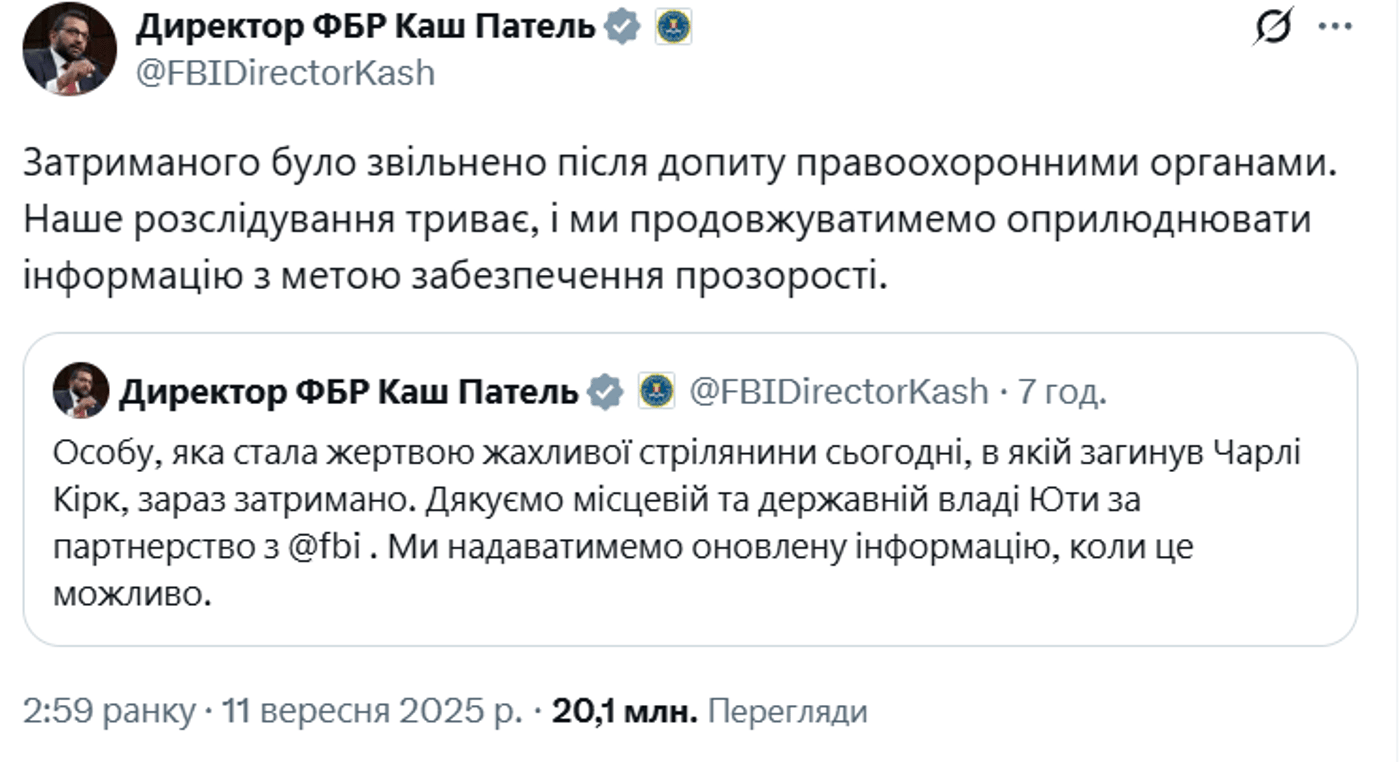Click the main tweet text body
Screen dimensions: 1400x762
660,215
